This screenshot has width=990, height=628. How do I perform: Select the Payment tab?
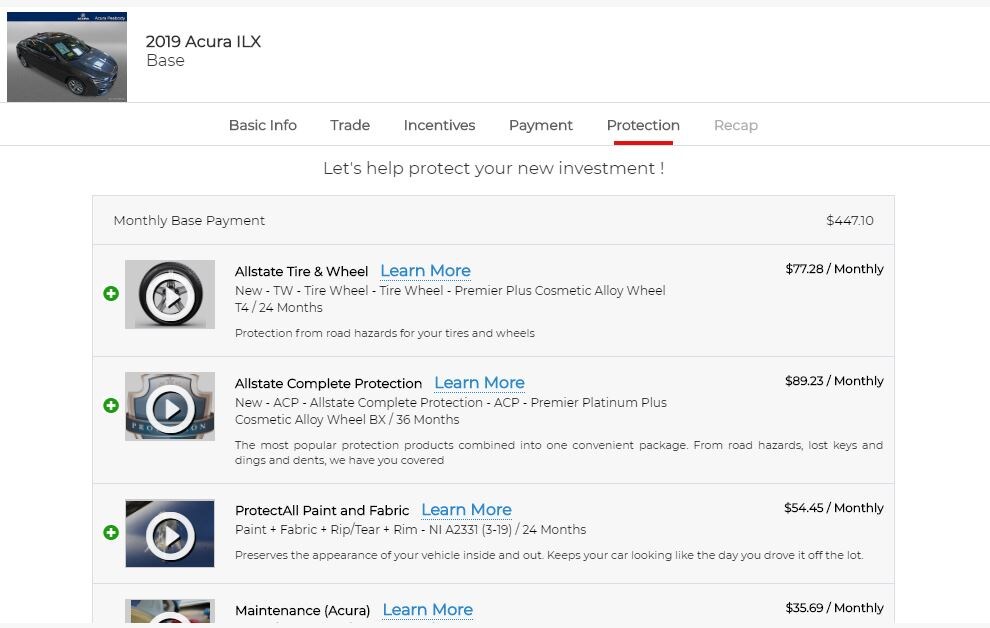pos(540,125)
